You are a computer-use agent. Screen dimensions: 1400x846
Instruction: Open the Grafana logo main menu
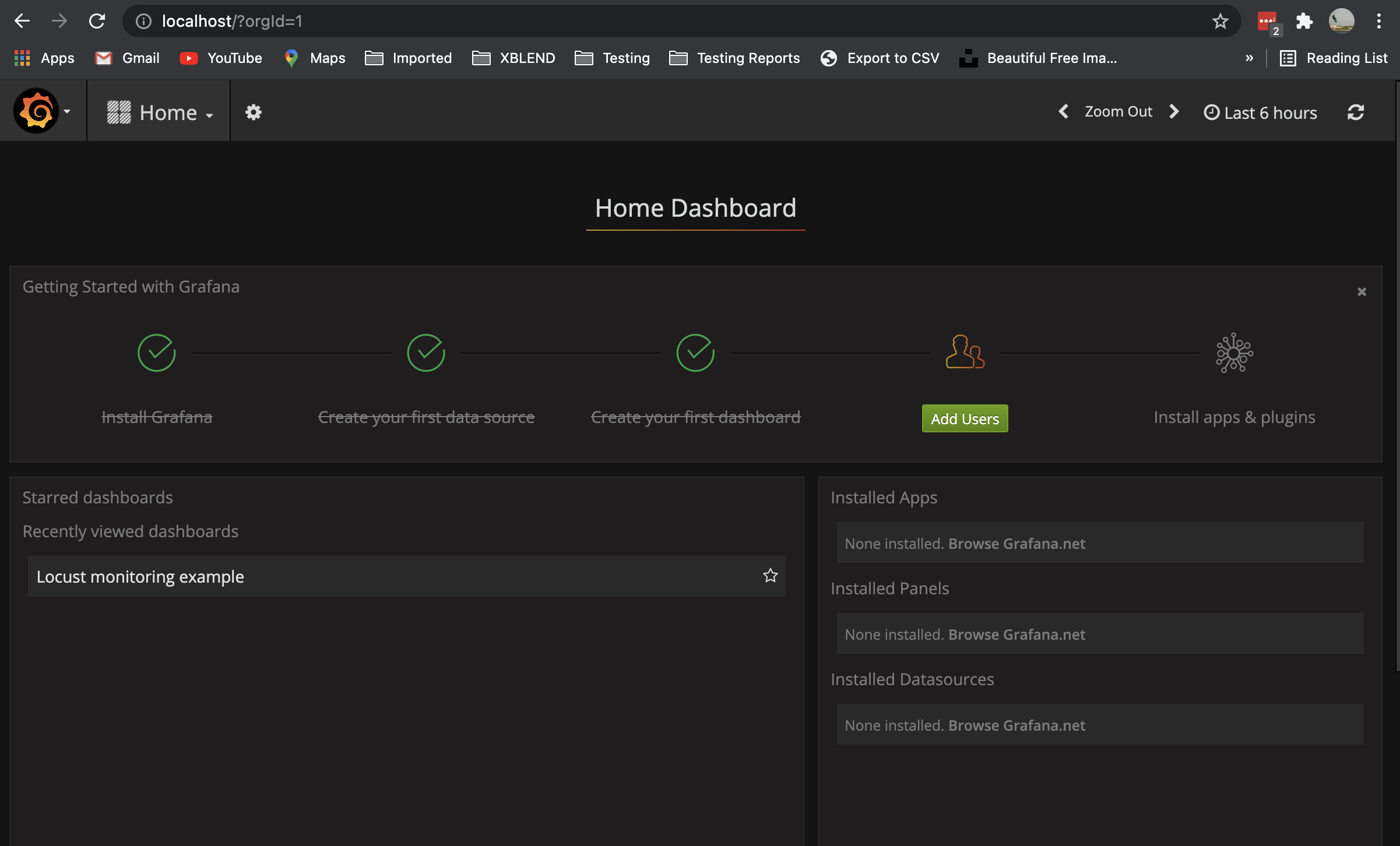[42, 111]
